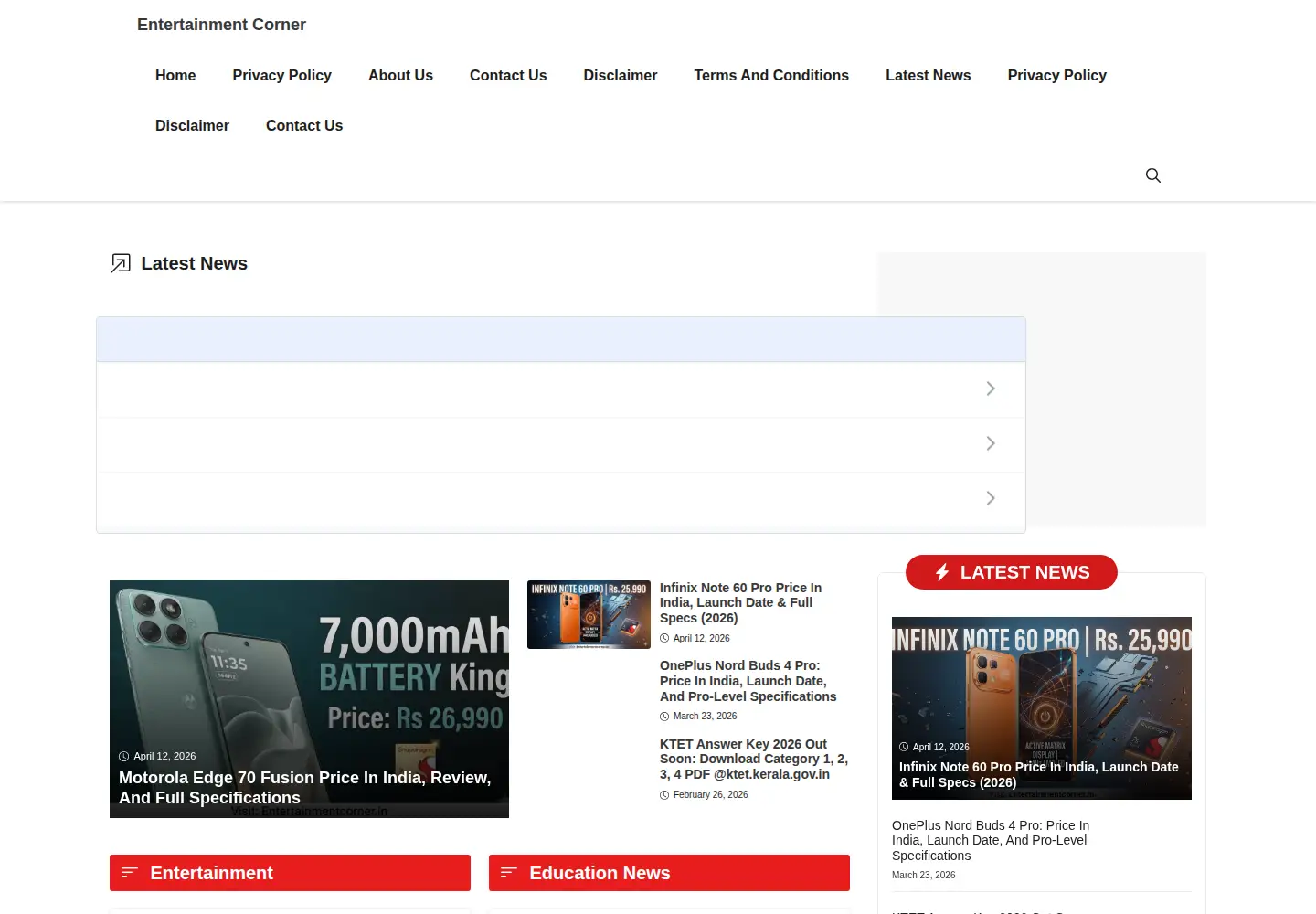Open Disclaimer beside Terms And Conditions
Viewport: 1316px width, 914px height.
pos(621,75)
